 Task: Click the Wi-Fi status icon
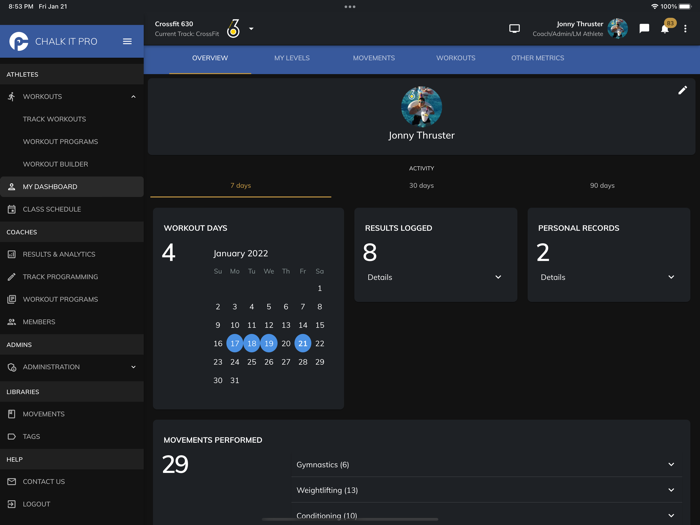[654, 7]
